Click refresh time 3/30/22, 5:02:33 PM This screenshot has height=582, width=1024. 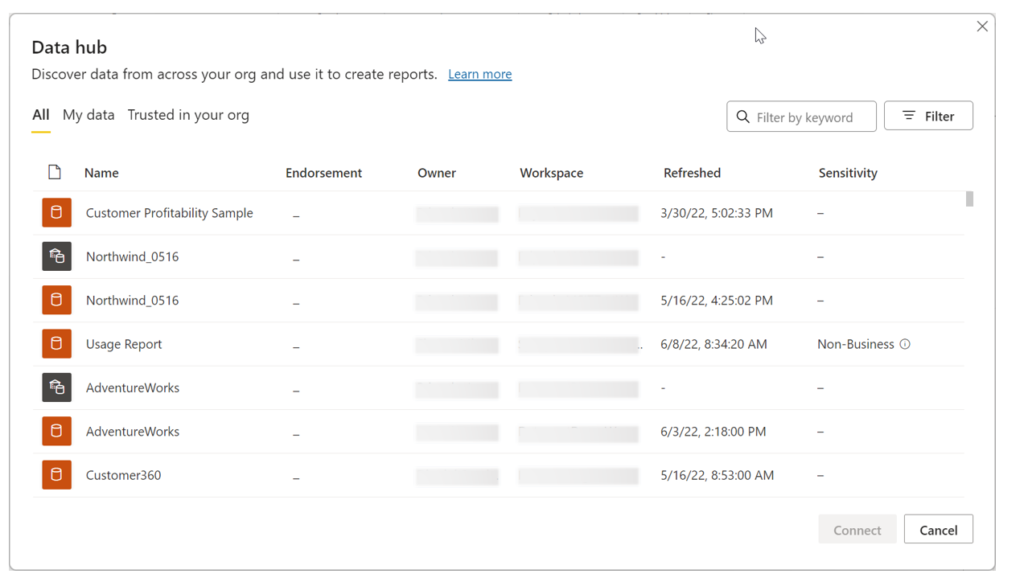tap(716, 213)
